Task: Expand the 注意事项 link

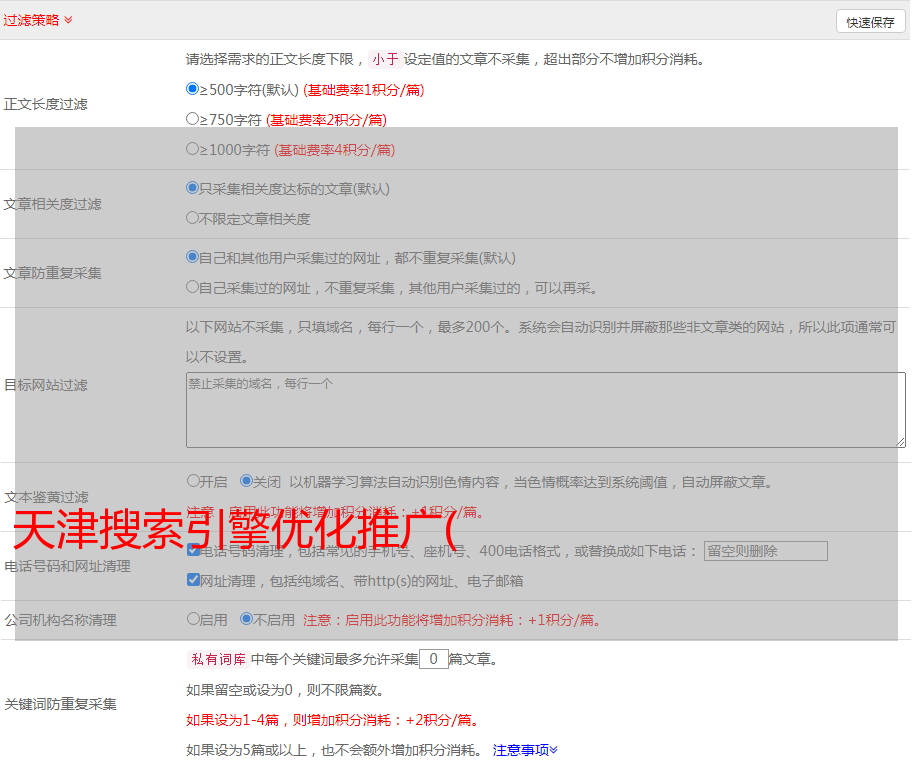Action: coord(525,749)
